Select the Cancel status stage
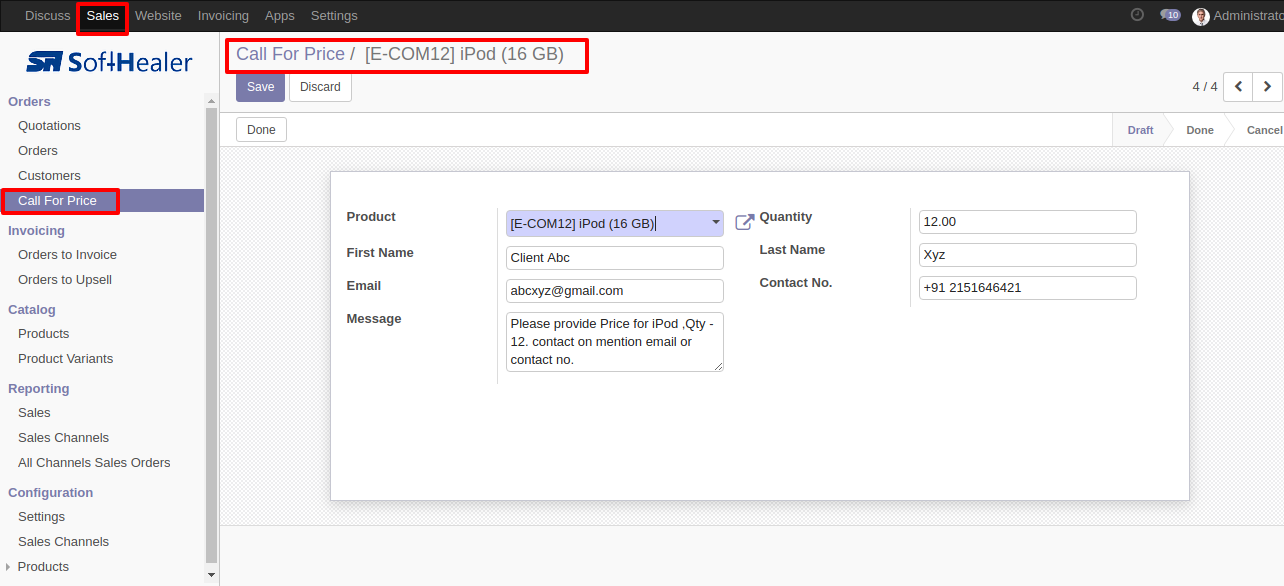This screenshot has height=586, width=1284. point(1264,130)
